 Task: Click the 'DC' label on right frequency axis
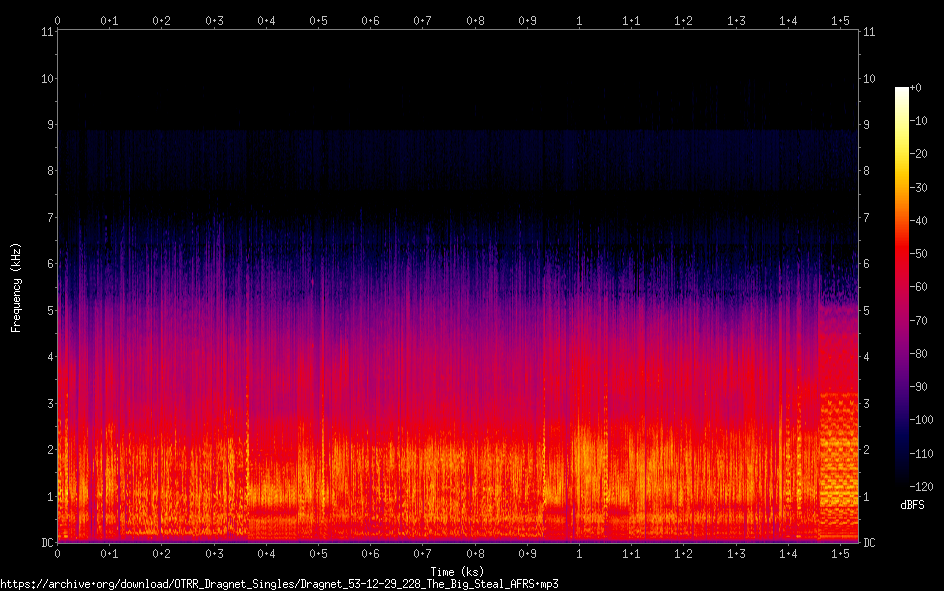870,542
